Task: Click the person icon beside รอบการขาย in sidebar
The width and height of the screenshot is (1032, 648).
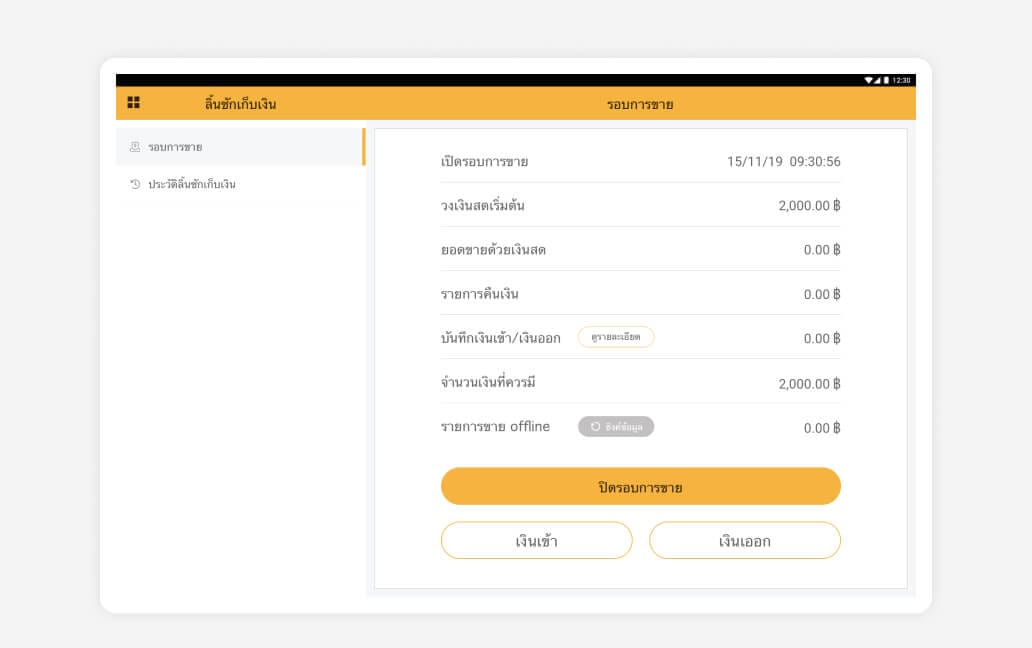Action: click(x=135, y=147)
